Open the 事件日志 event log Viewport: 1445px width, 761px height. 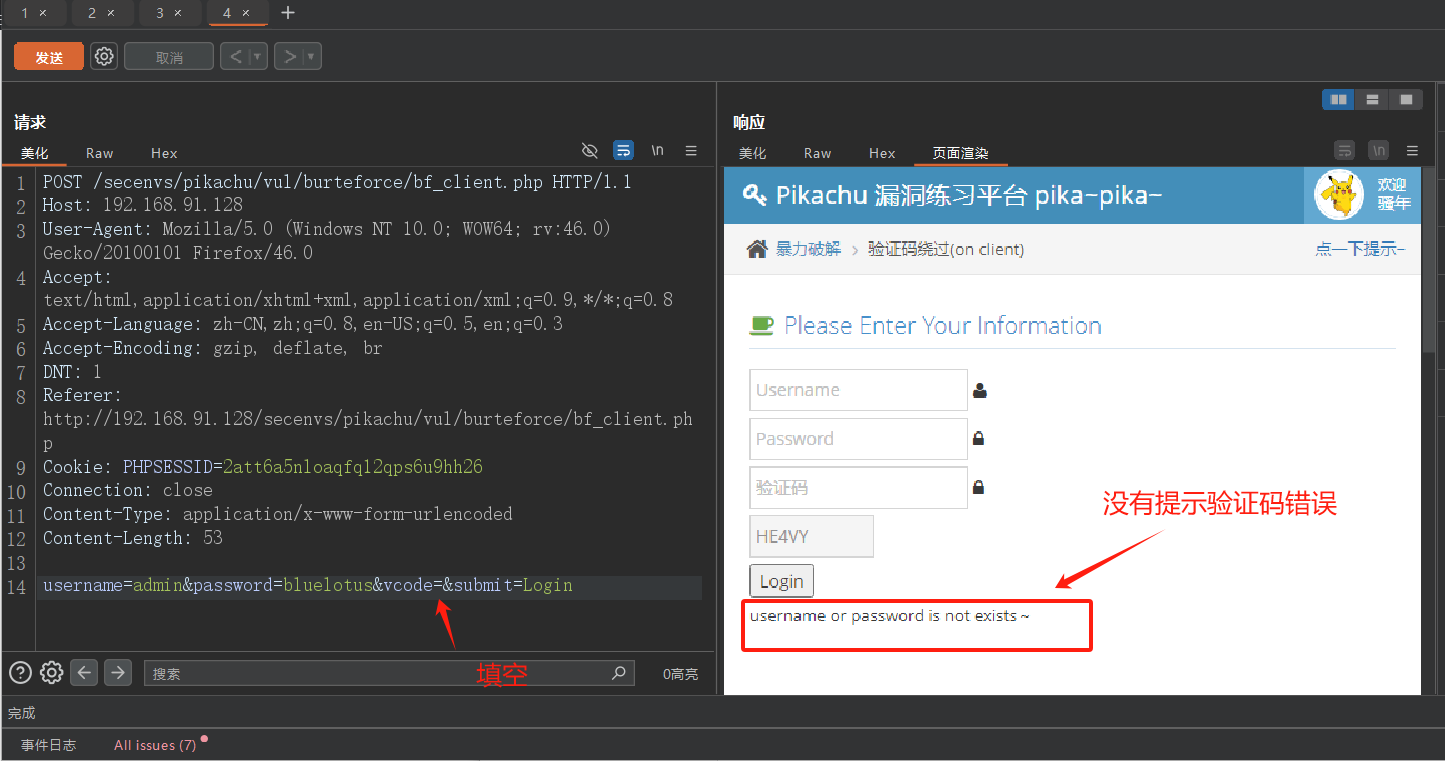tap(48, 745)
